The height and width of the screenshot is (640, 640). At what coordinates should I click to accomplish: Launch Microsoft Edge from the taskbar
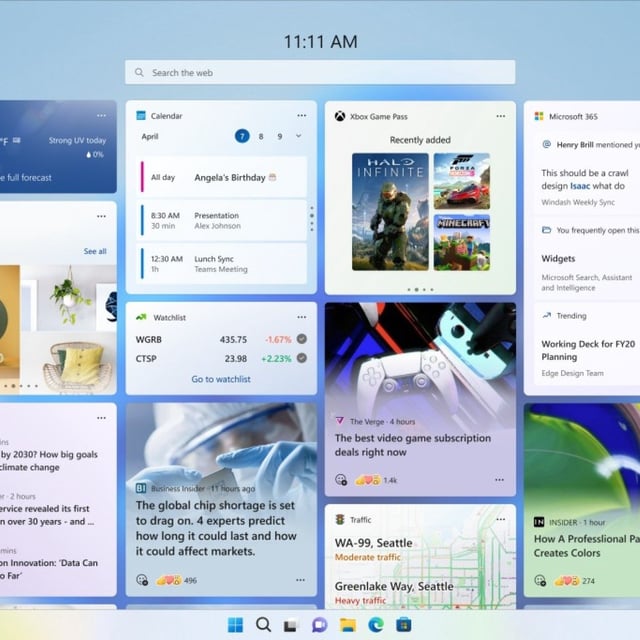pyautogui.click(x=376, y=624)
